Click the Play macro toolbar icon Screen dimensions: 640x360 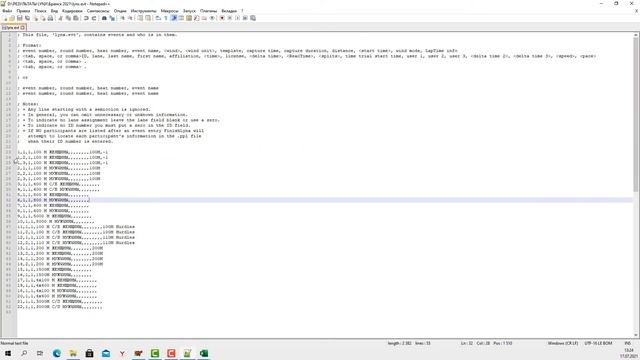tap(238, 18)
